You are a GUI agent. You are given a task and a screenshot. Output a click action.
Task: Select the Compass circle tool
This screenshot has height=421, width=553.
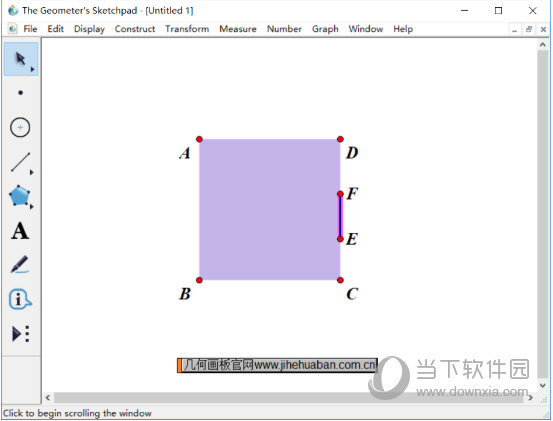[x=20, y=127]
